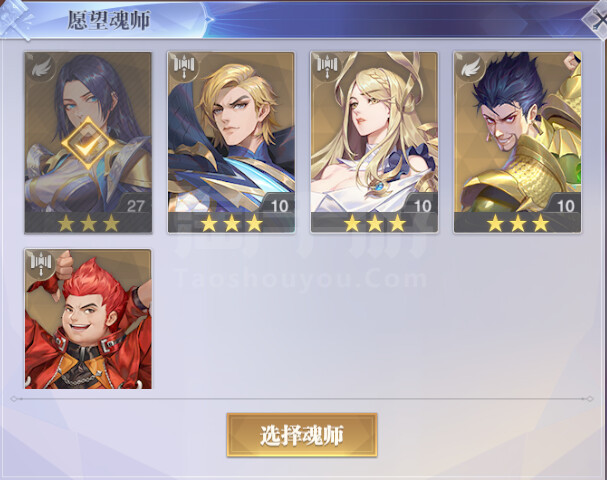The width and height of the screenshot is (607, 480).
Task: Click three-star rating under blonde woman card
Action: [374, 223]
